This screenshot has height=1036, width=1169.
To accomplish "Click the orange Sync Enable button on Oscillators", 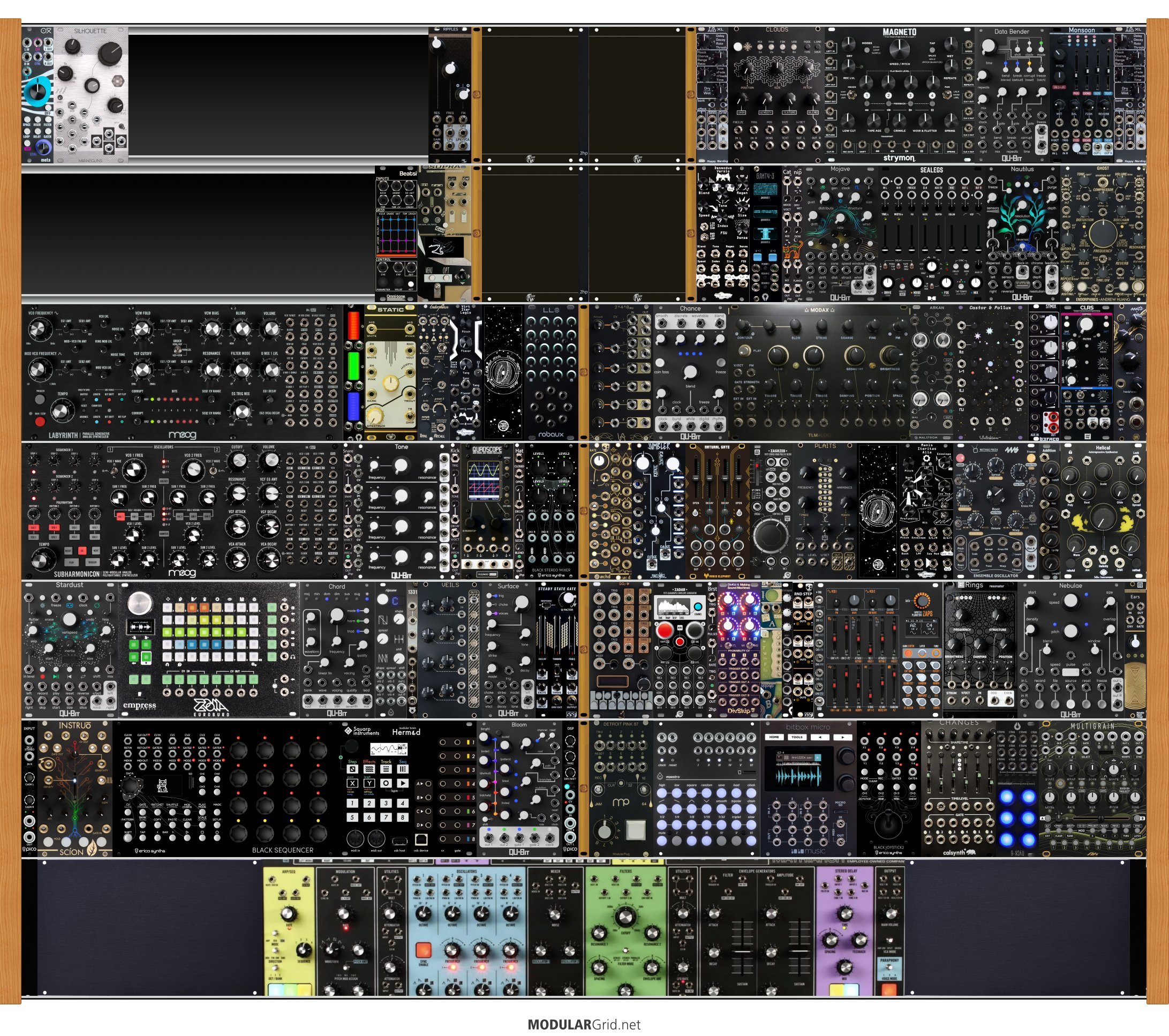I will coord(423,950).
